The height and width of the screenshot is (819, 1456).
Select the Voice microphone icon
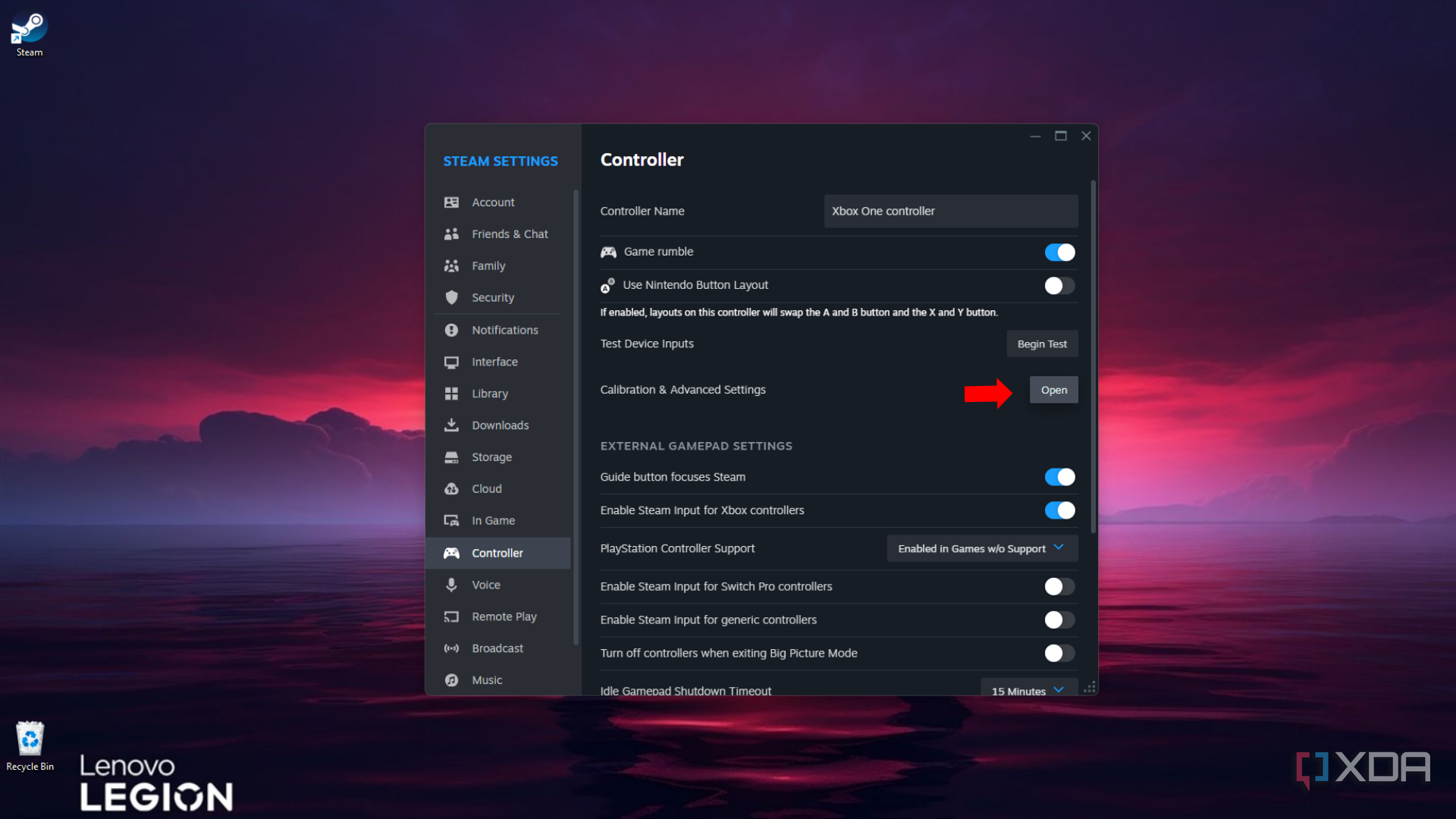pyautogui.click(x=451, y=585)
